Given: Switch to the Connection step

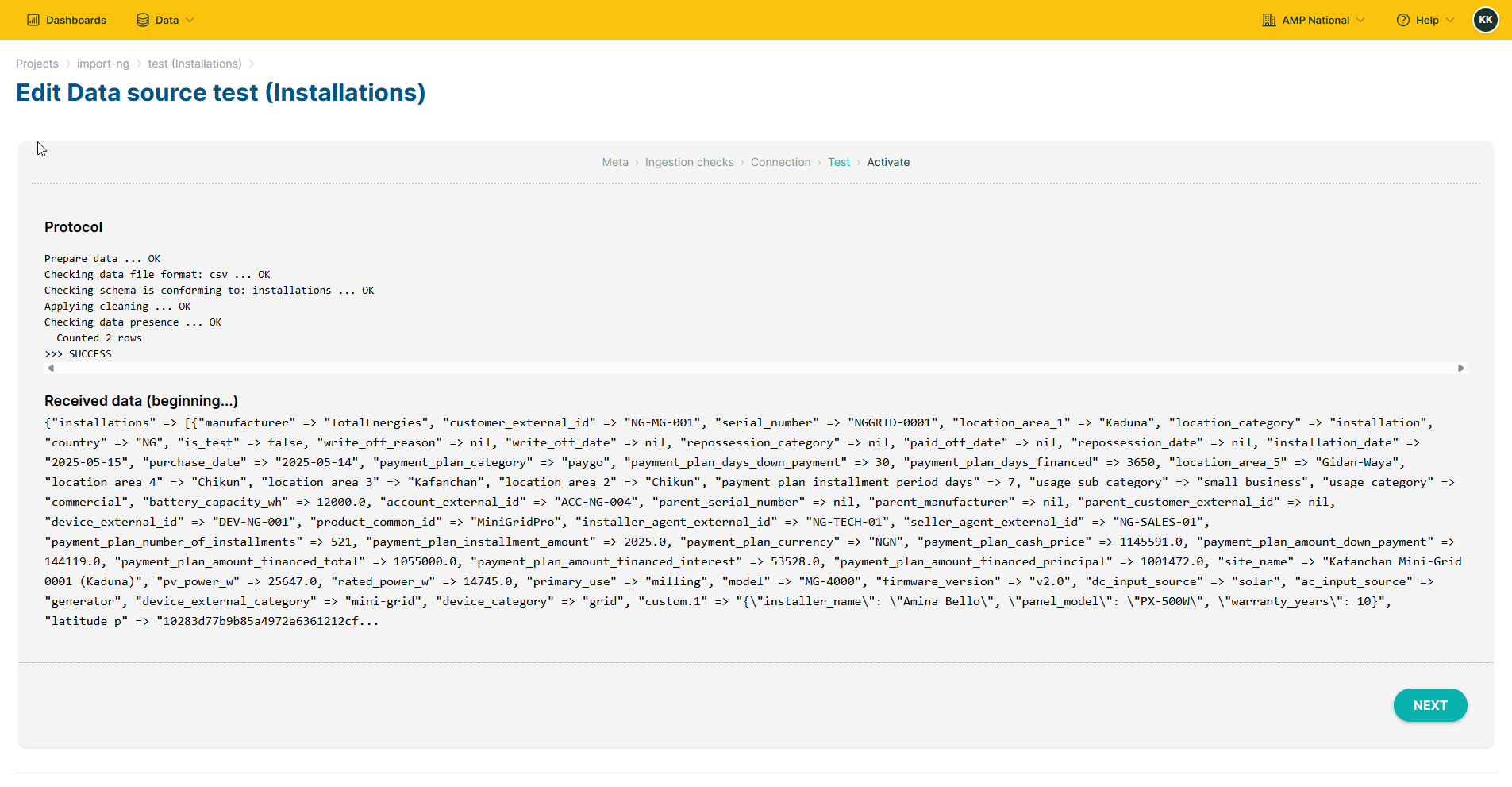Looking at the screenshot, I should (x=781, y=162).
